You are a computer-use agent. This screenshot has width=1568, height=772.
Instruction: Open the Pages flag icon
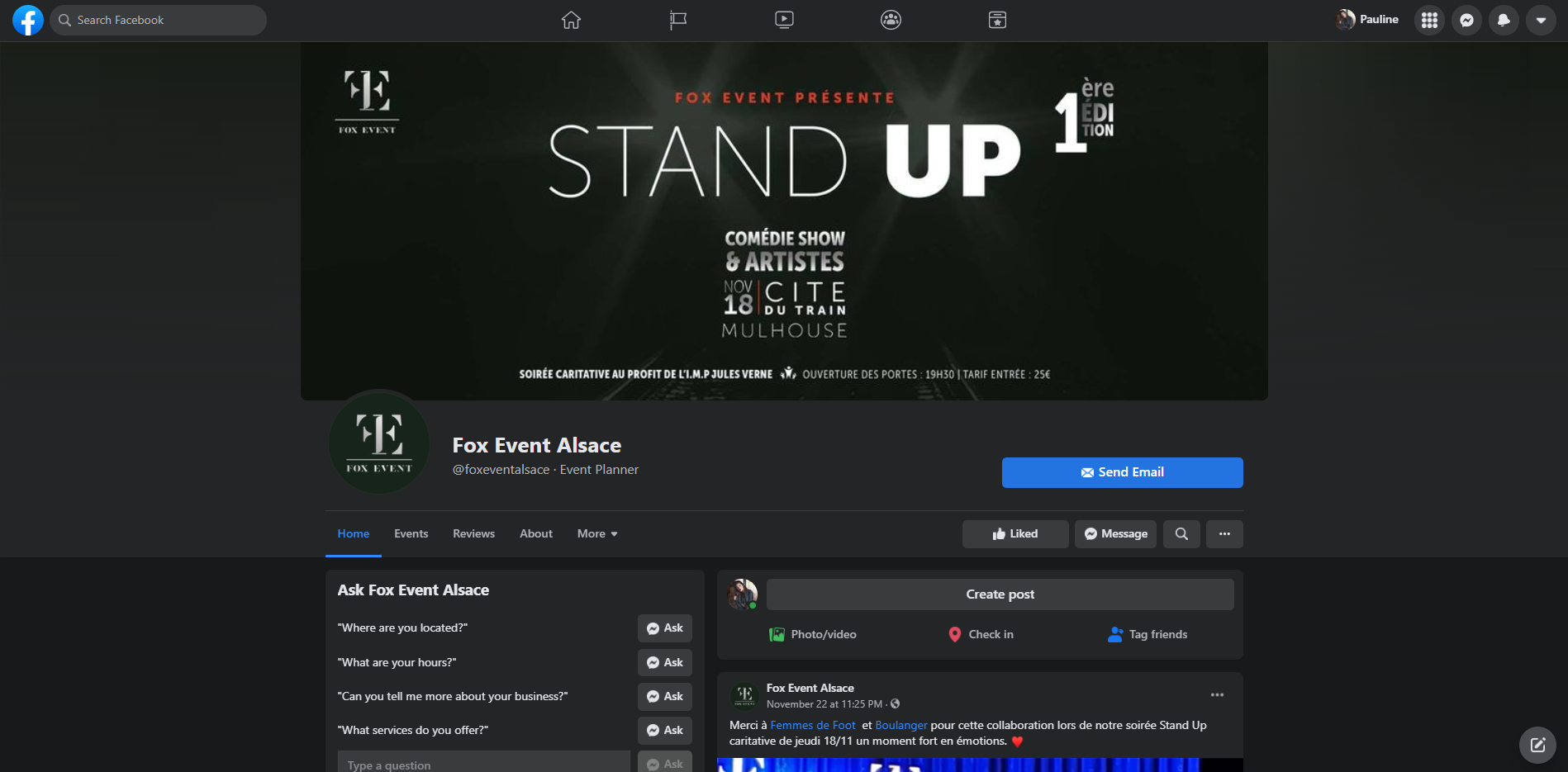click(x=678, y=20)
